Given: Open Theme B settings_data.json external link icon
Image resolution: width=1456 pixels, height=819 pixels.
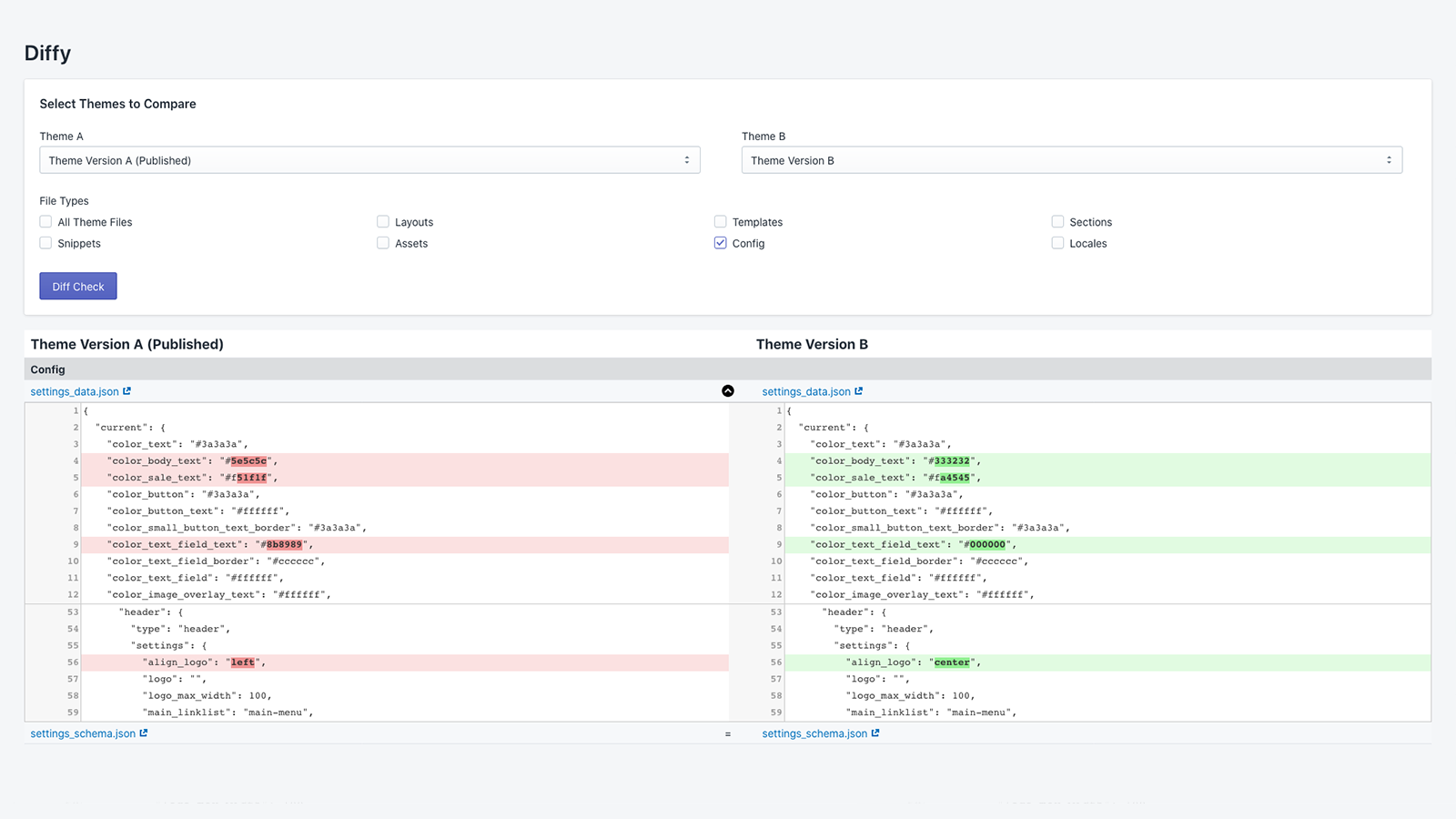Looking at the screenshot, I should coord(861,390).
